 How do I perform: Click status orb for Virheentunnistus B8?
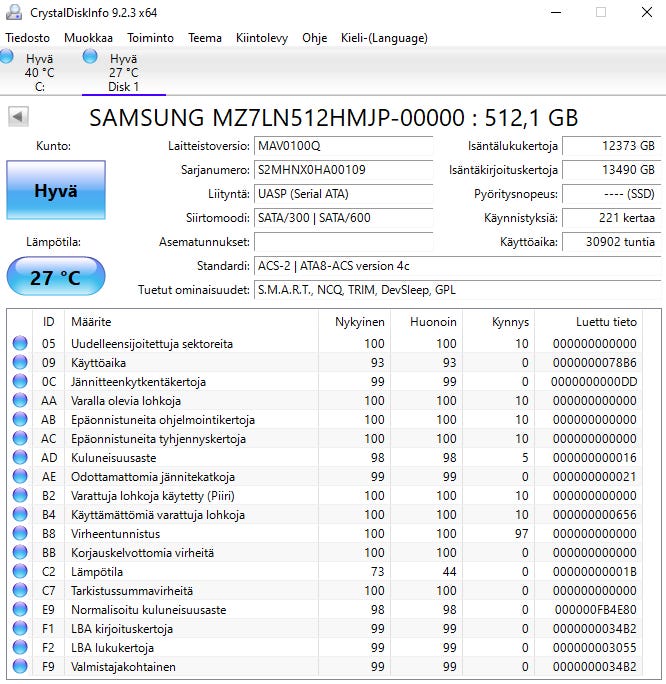tap(20, 533)
